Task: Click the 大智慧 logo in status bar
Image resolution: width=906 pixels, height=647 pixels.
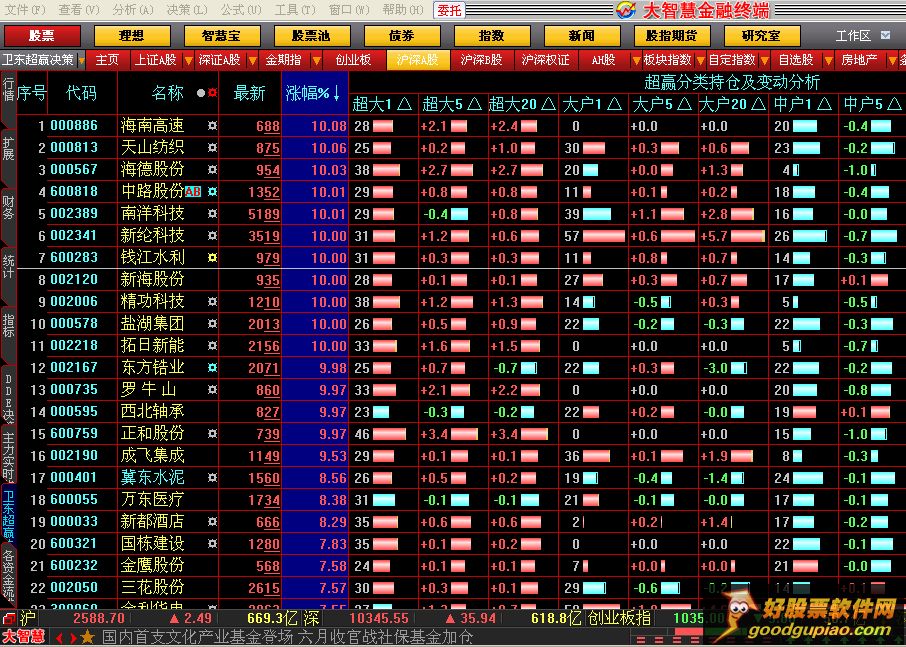Action: pyautogui.click(x=24, y=637)
